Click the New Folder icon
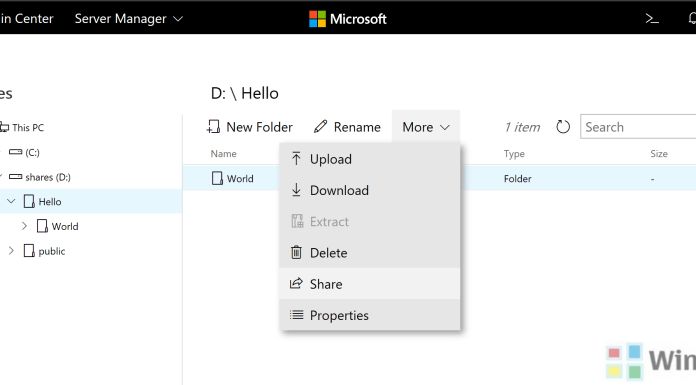This screenshot has height=385, width=696. coord(214,127)
